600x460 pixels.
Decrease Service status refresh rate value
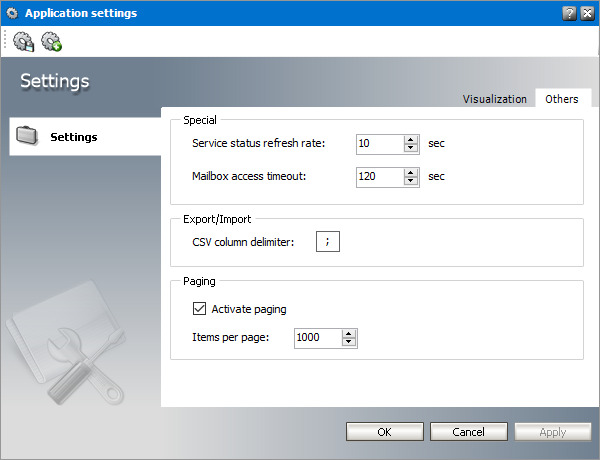411,148
